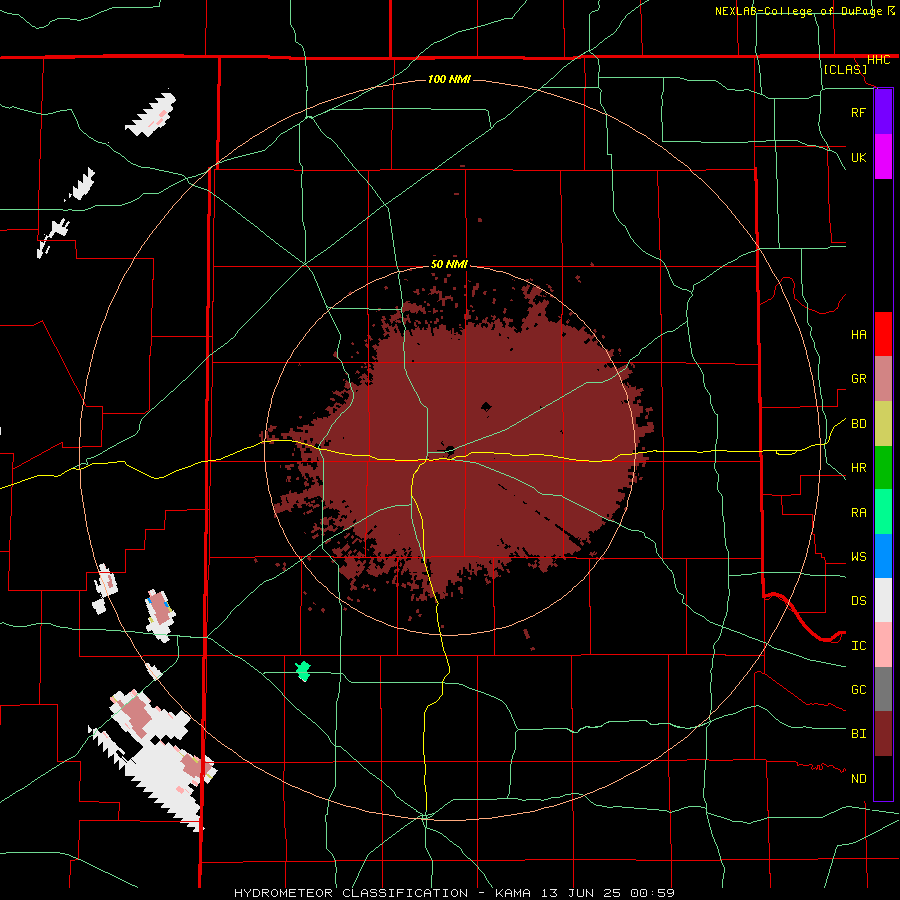The height and width of the screenshot is (900, 900).
Task: Click the small green rain echo
Action: tap(303, 671)
